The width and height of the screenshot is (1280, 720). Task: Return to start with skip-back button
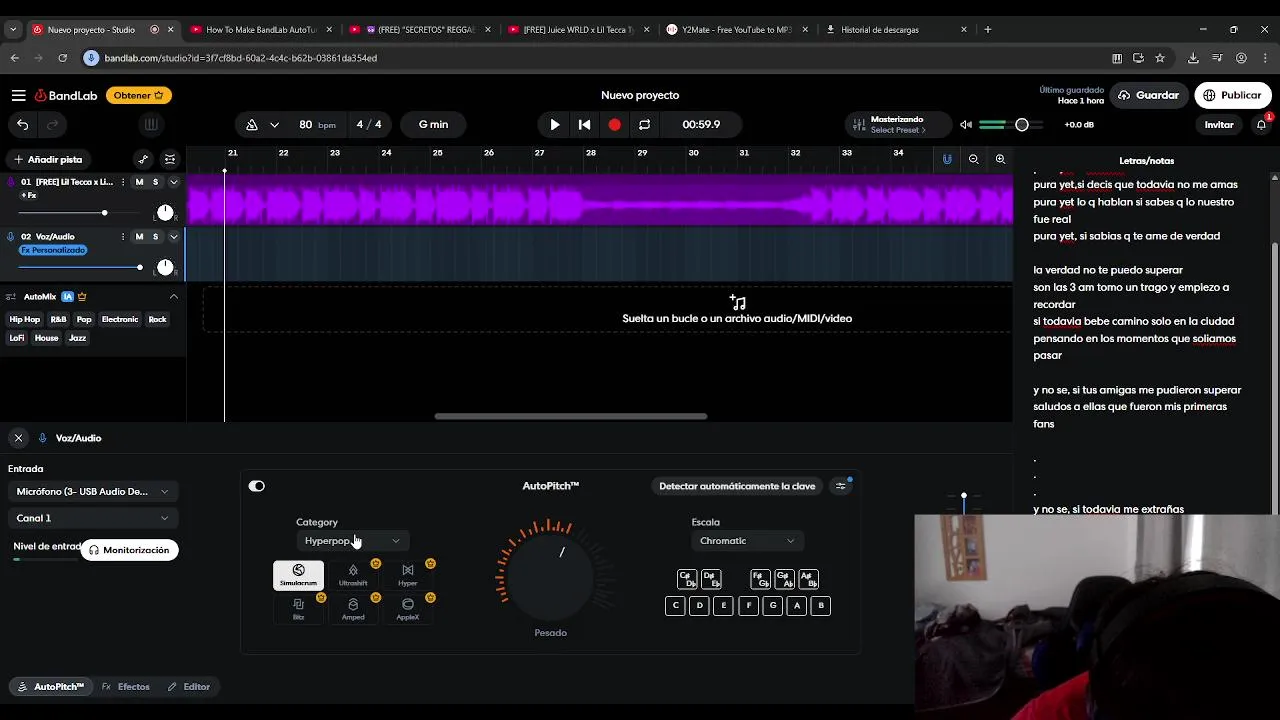(584, 125)
